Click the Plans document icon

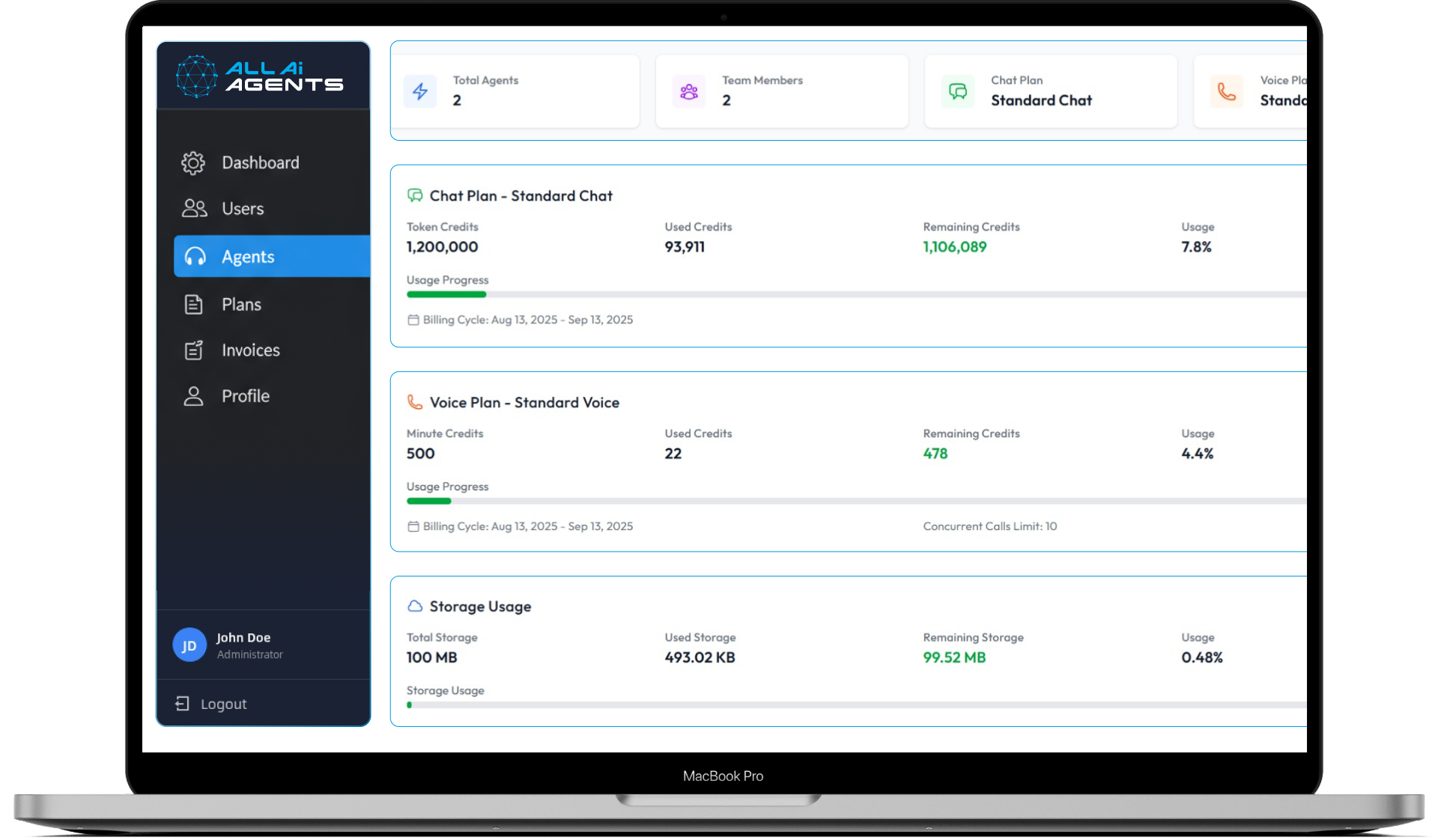(193, 305)
